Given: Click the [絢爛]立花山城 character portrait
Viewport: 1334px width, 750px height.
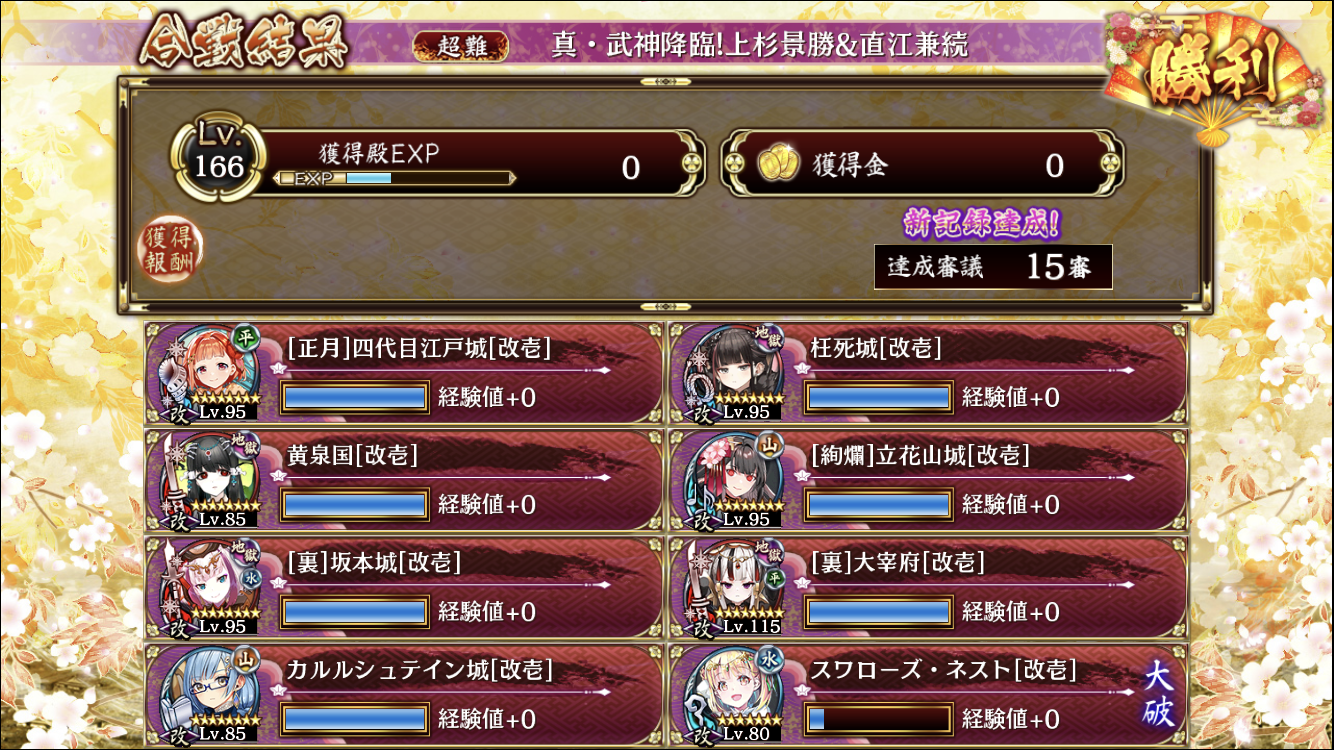Looking at the screenshot, I should pos(732,480).
